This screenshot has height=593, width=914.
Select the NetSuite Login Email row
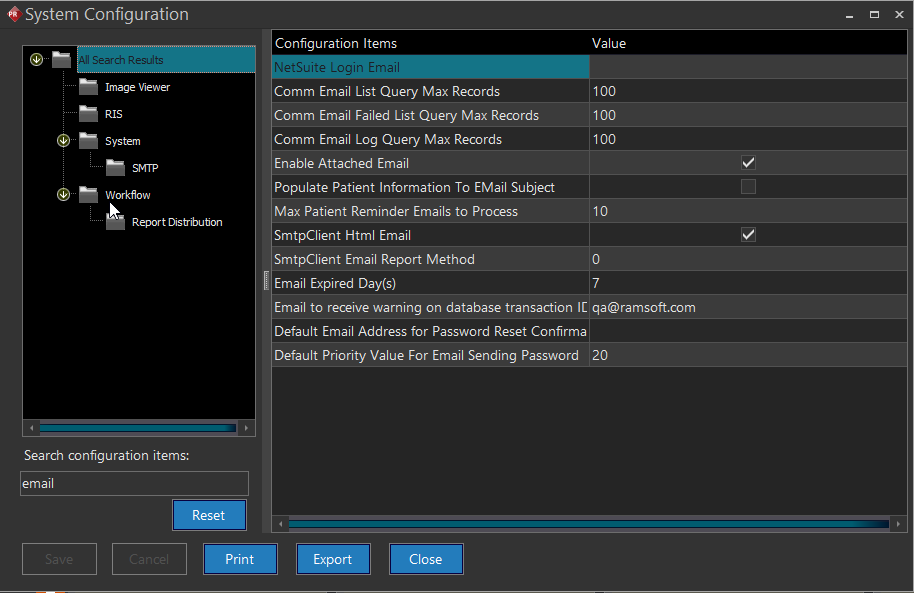(x=430, y=67)
